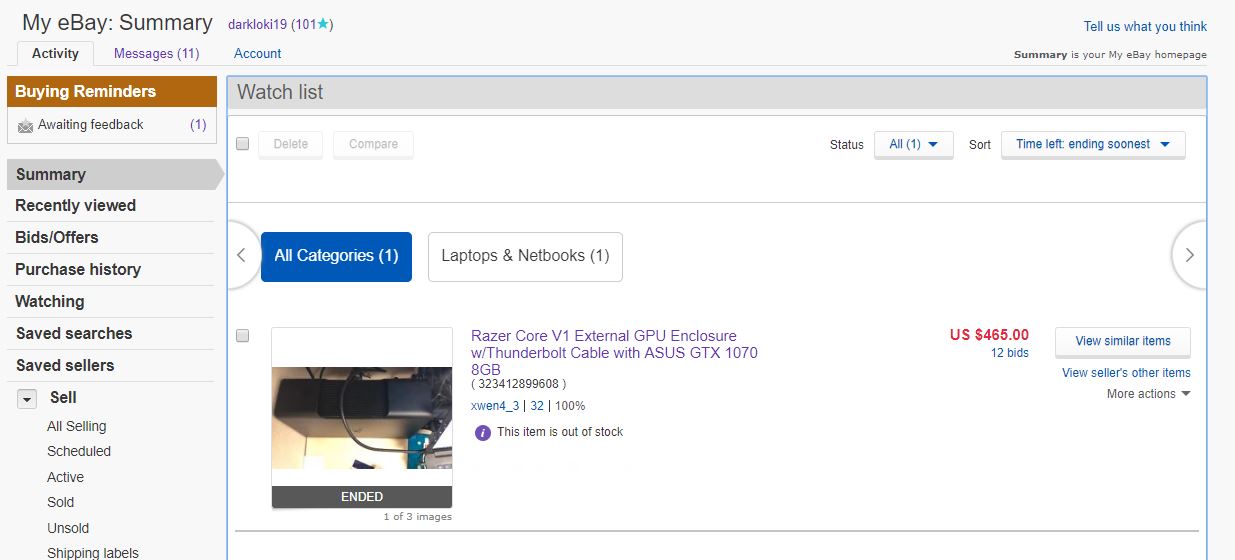Tick the checkbox for the Razer Core item
This screenshot has width=1235, height=560.
coord(242,335)
